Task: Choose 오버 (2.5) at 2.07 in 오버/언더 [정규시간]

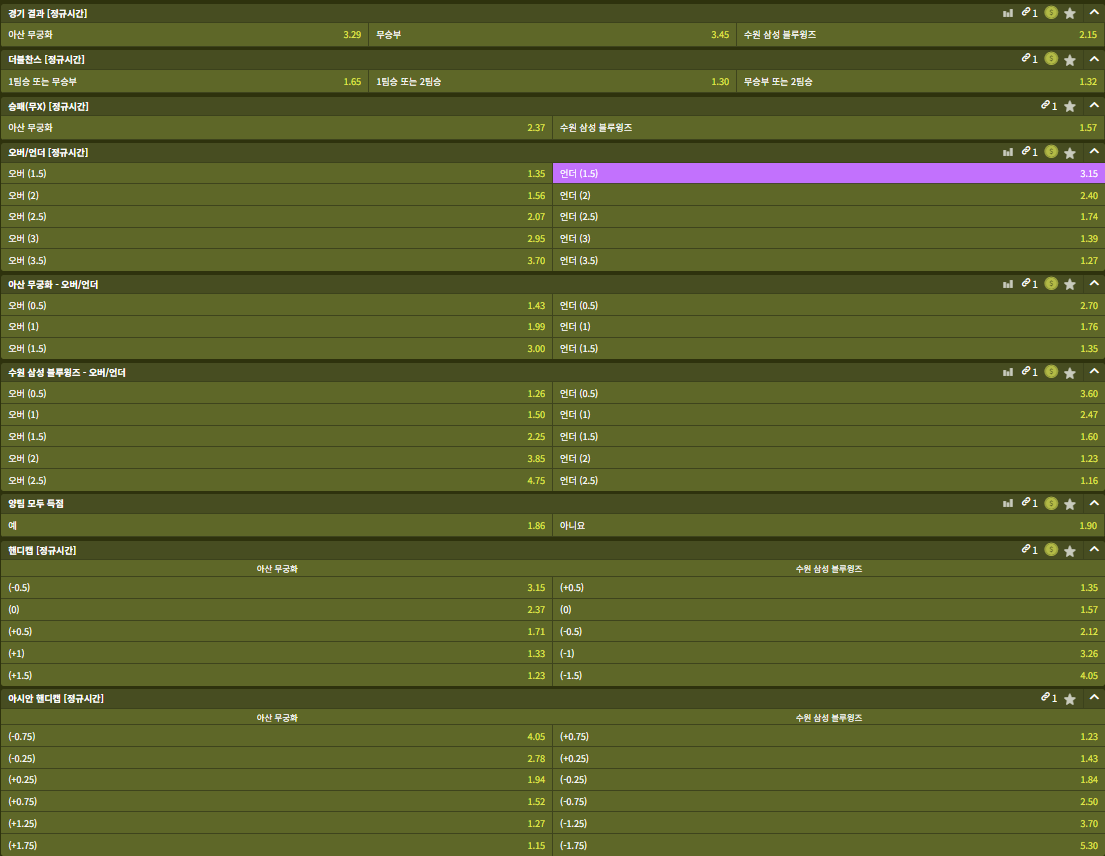Action: (276, 217)
